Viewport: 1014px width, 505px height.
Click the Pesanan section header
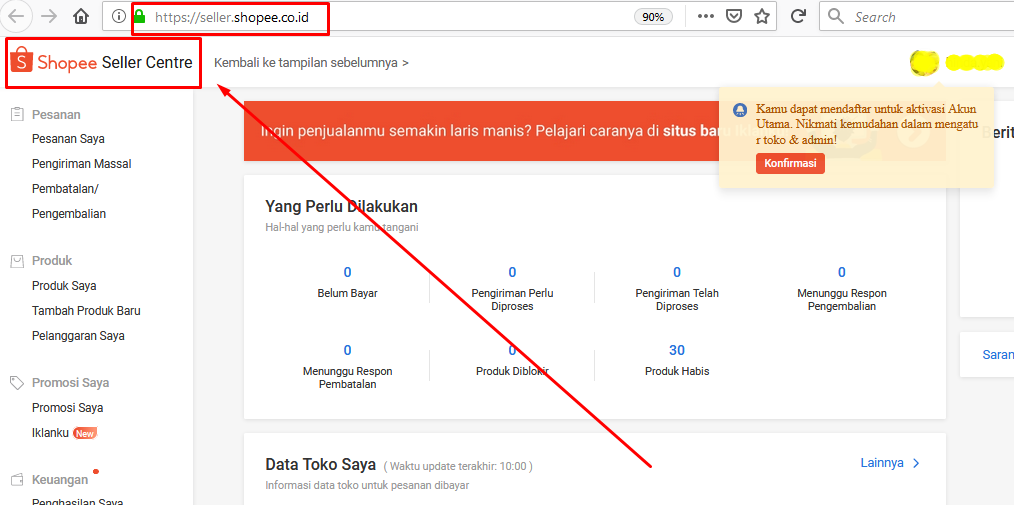(56, 115)
